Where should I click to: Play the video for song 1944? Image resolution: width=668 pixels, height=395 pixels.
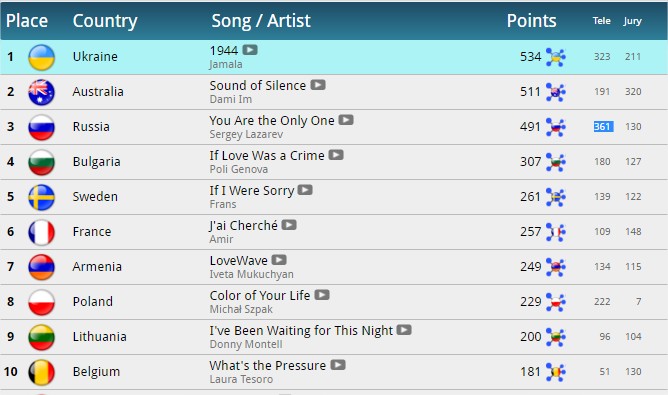250,50
